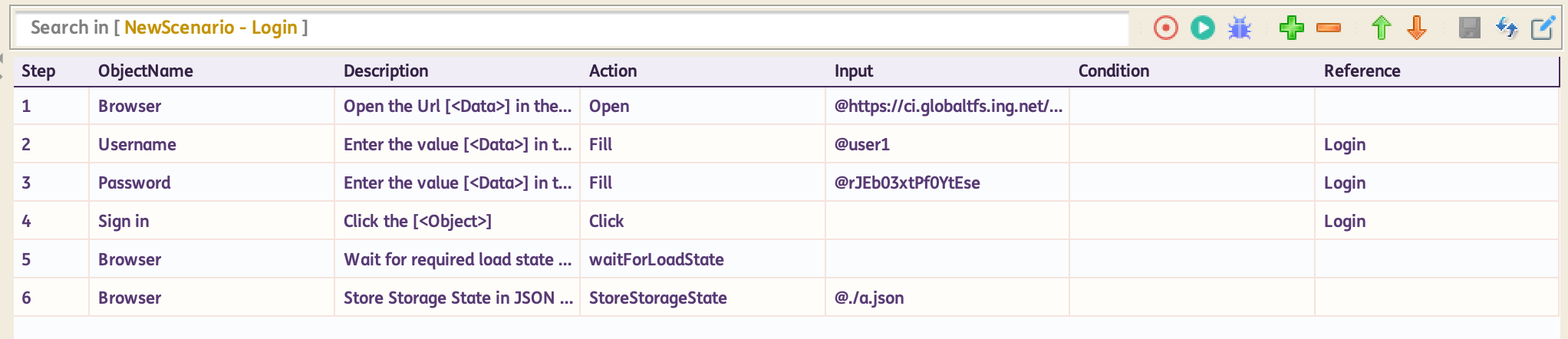Screen dimensions: 1568x339
Task: Sort by the ObjectName column header
Action: coord(146,71)
